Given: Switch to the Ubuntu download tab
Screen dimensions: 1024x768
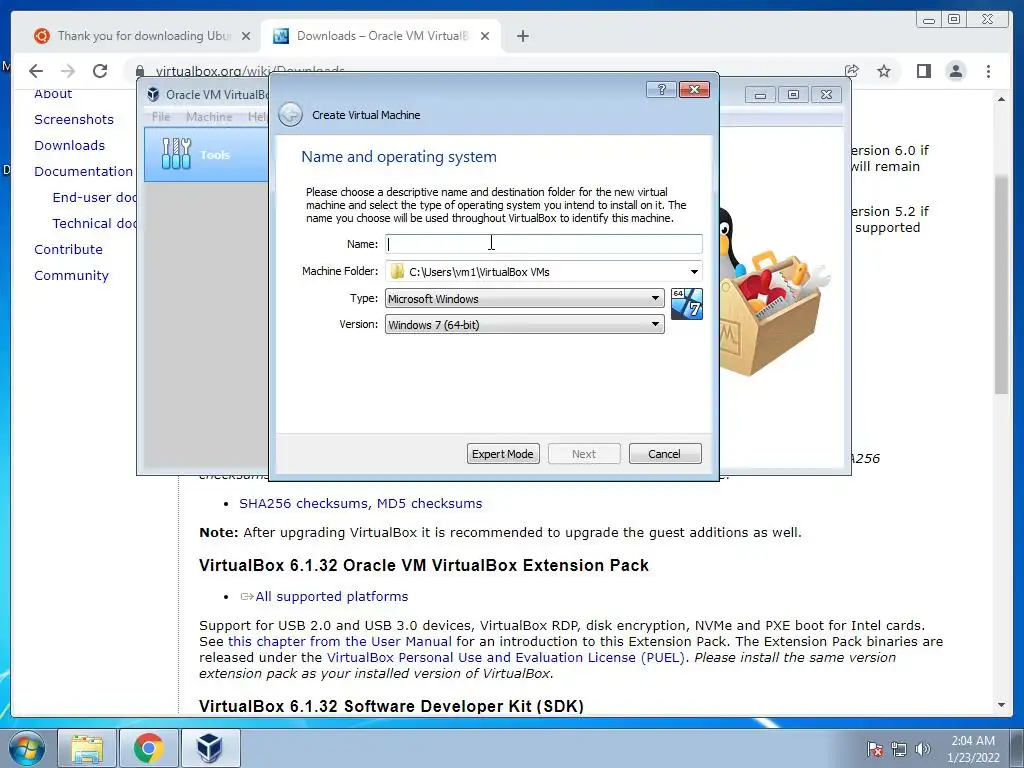Looking at the screenshot, I should [x=142, y=36].
